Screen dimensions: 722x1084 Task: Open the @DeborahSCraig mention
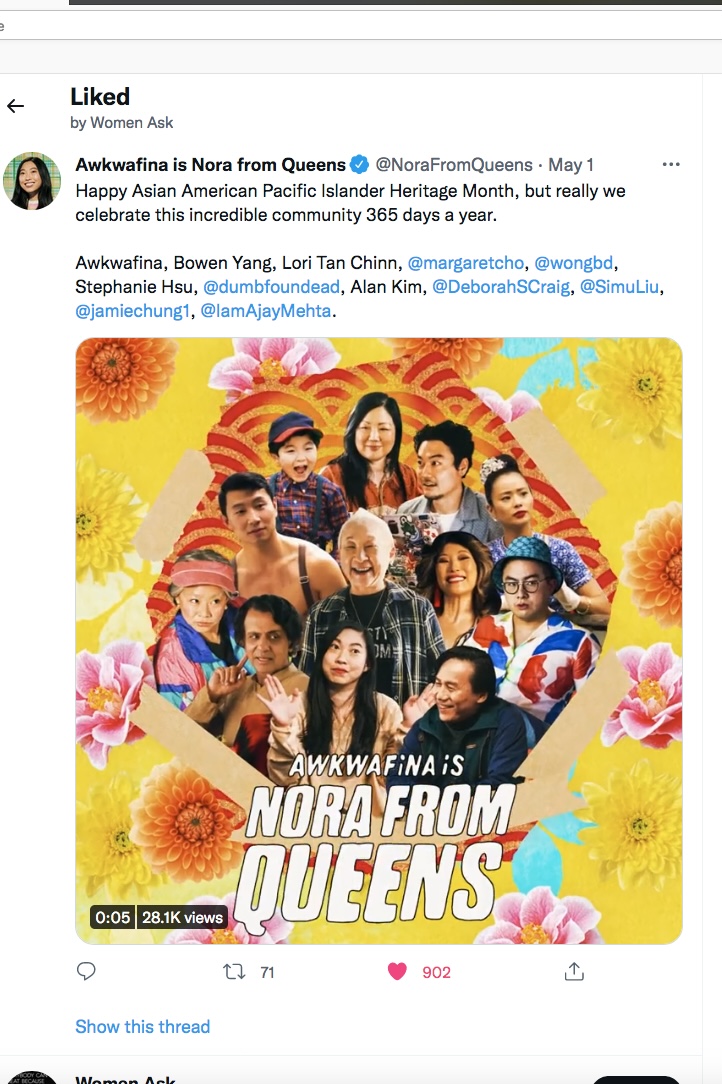501,287
